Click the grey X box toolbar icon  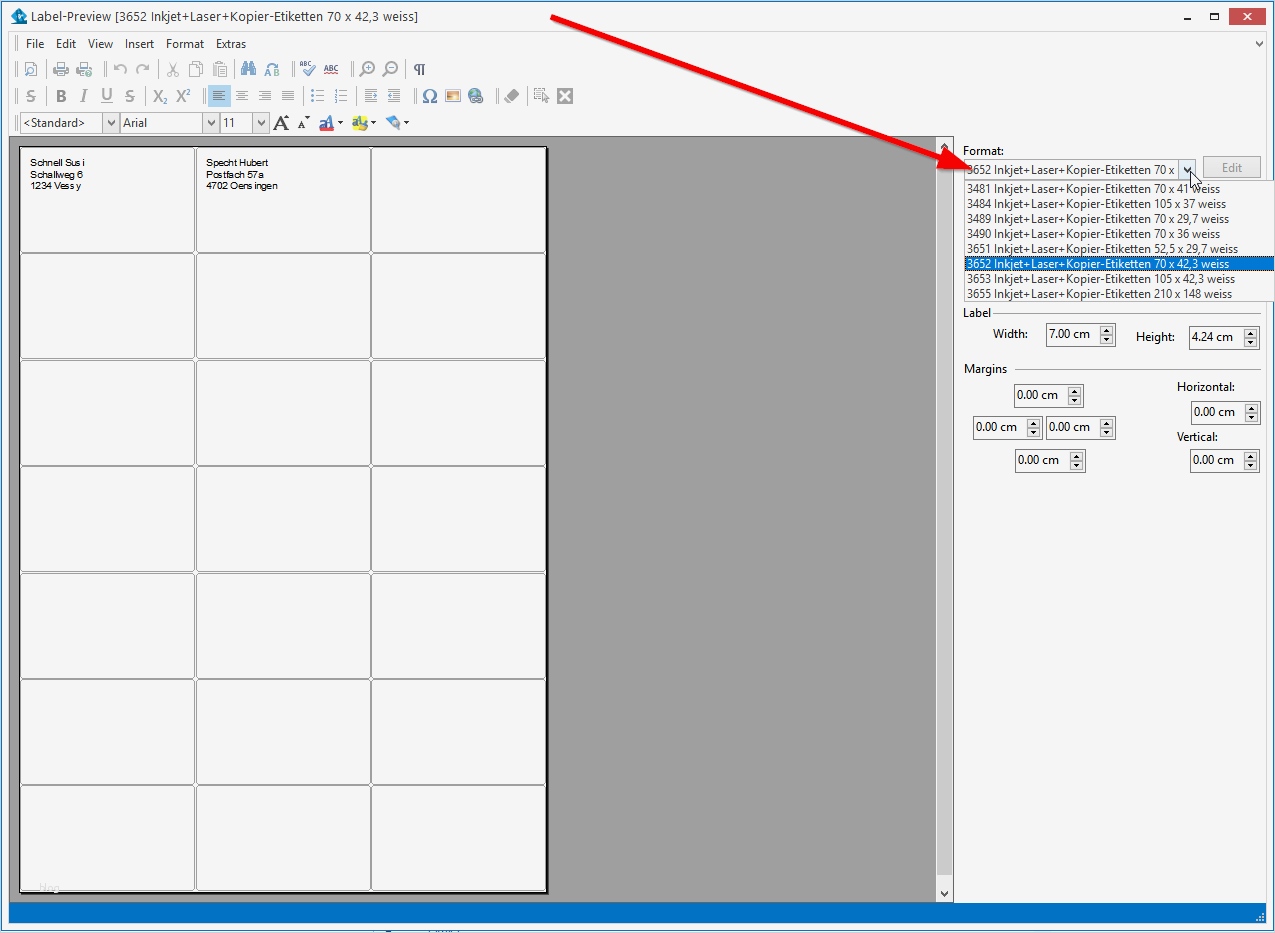pos(565,96)
